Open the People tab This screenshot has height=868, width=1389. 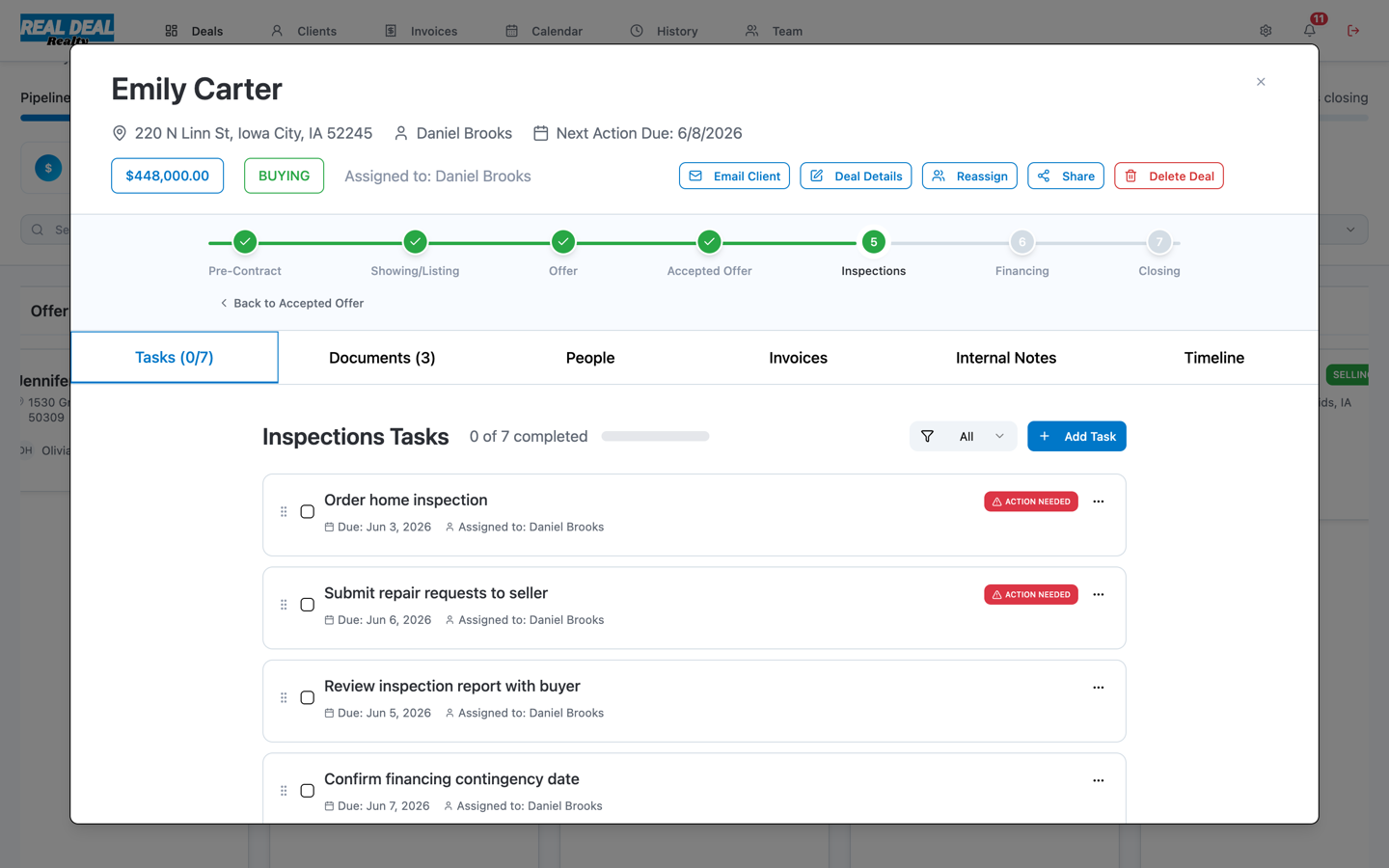point(590,358)
